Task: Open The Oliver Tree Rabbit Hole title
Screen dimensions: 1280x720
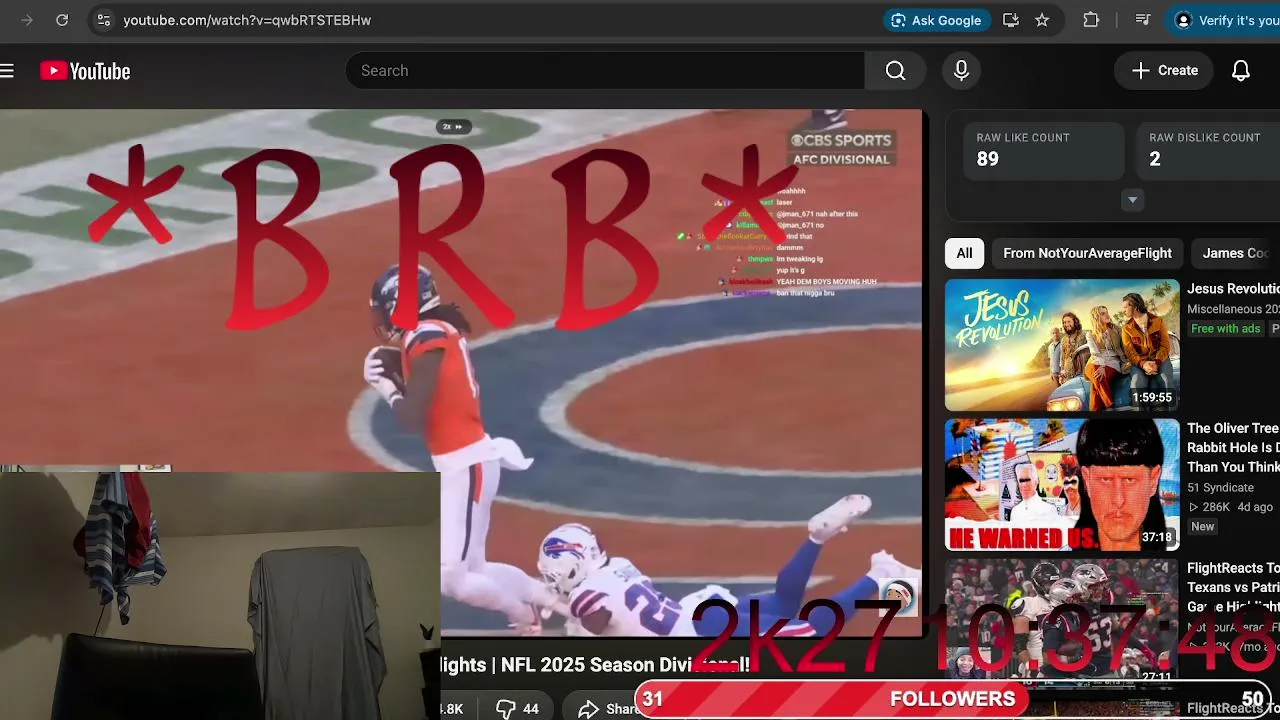Action: pyautogui.click(x=1233, y=447)
